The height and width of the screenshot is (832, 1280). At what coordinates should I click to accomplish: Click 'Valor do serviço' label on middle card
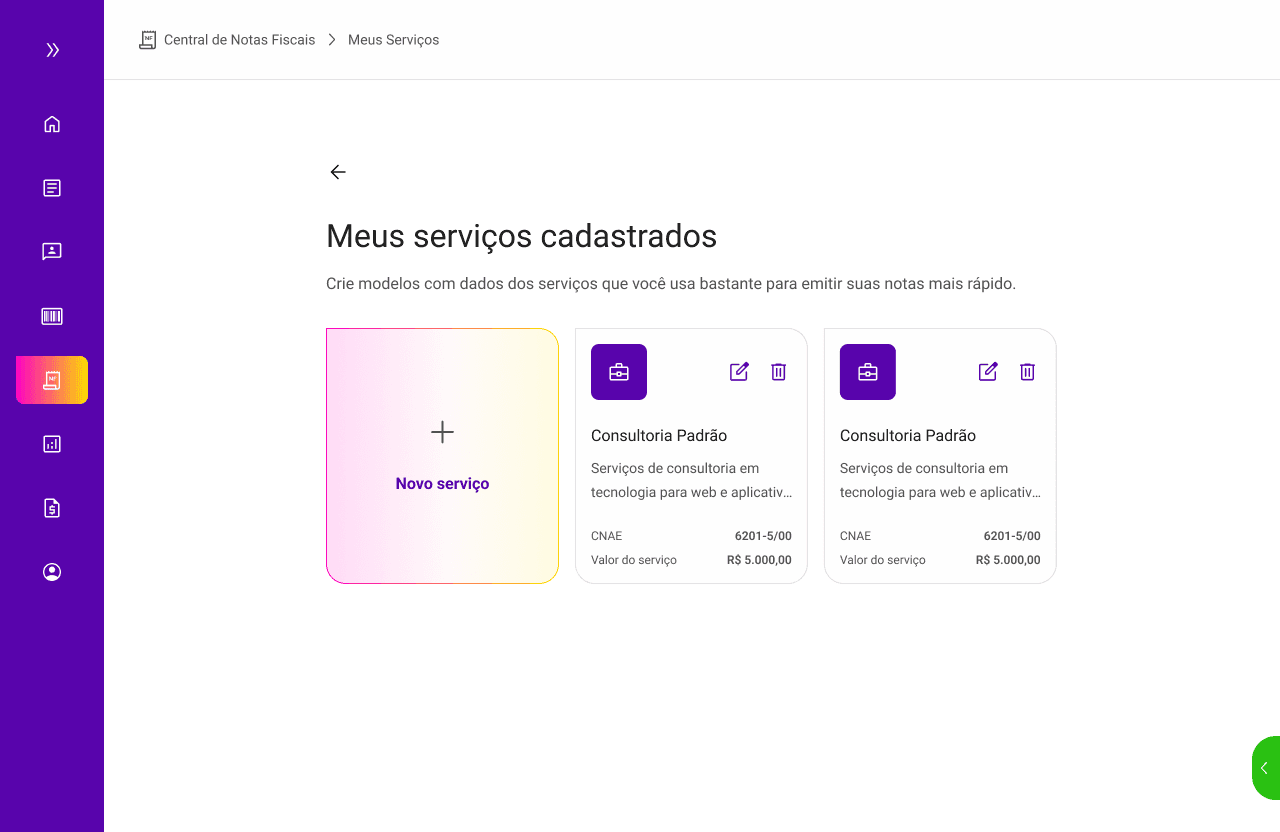click(x=634, y=560)
